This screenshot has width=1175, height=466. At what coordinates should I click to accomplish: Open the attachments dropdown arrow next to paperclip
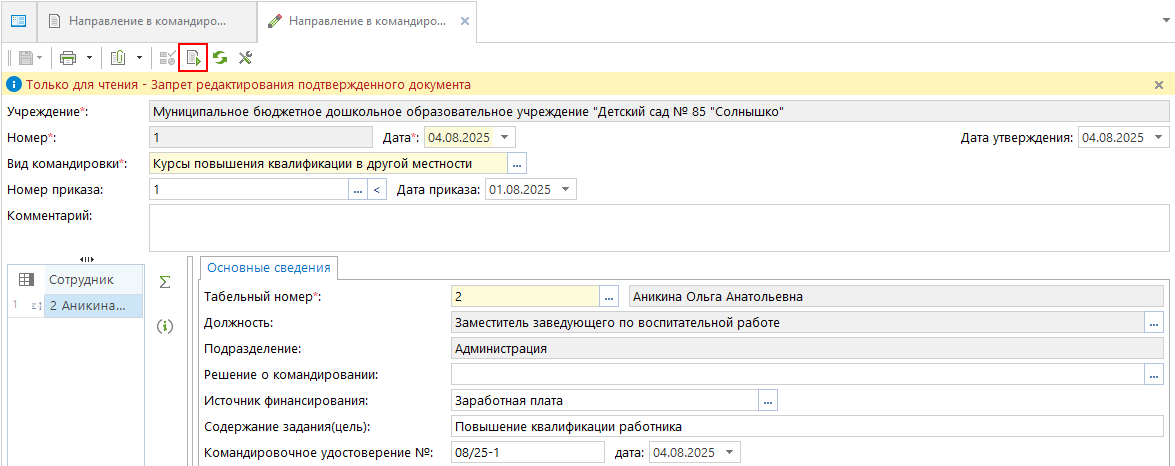point(139,58)
